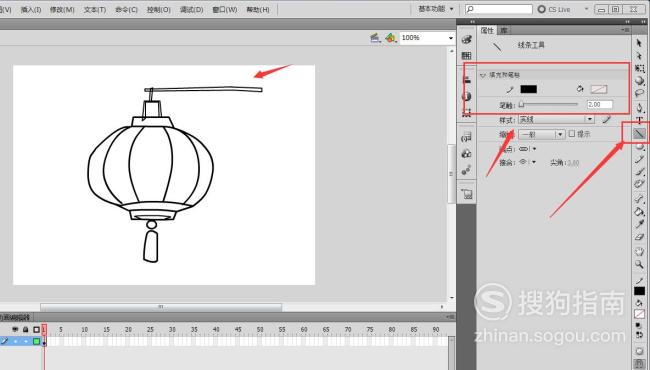The image size is (650, 370).
Task: Switch to the 库 library tab
Action: click(504, 30)
